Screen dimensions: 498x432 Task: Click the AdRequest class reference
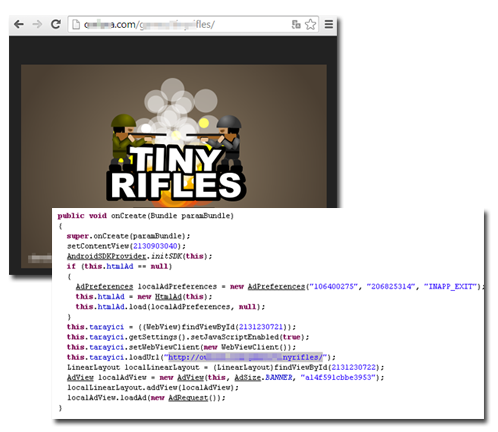[188, 398]
